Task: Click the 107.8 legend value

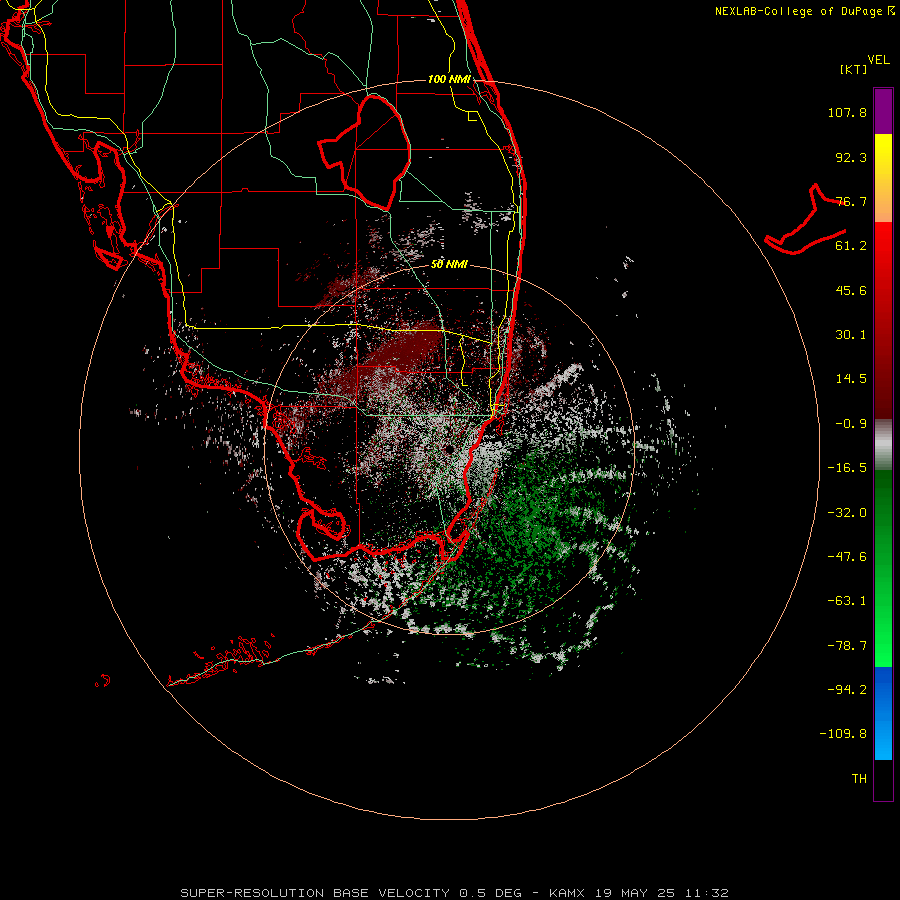Action: (x=847, y=112)
